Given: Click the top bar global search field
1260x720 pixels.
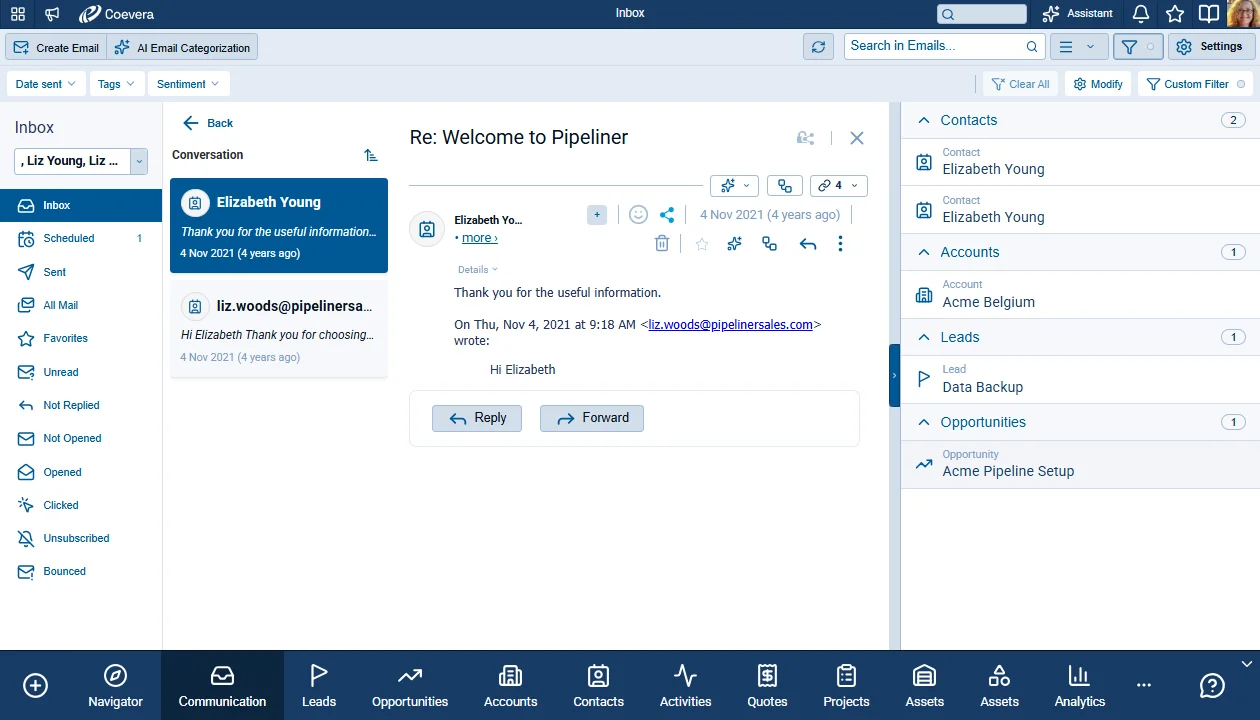Looking at the screenshot, I should point(982,14).
